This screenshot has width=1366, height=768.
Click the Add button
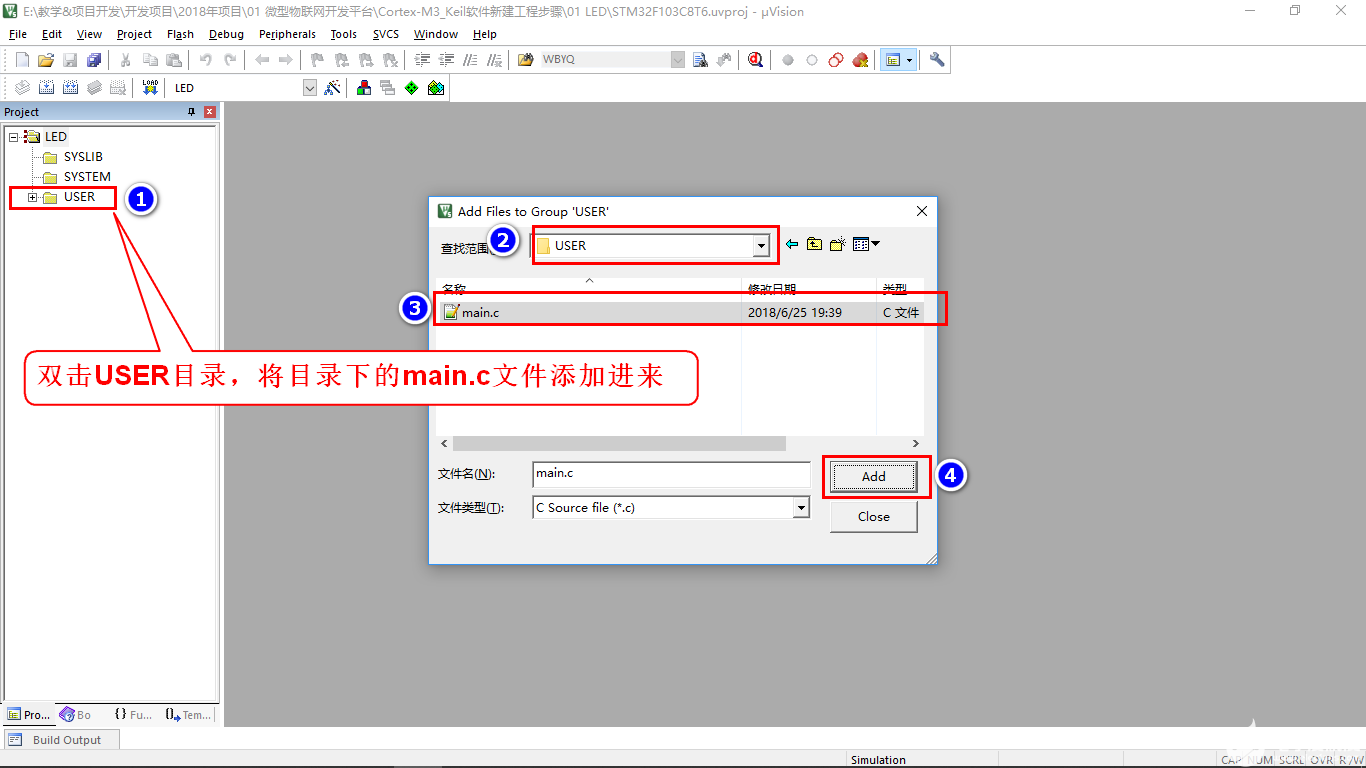click(x=873, y=477)
